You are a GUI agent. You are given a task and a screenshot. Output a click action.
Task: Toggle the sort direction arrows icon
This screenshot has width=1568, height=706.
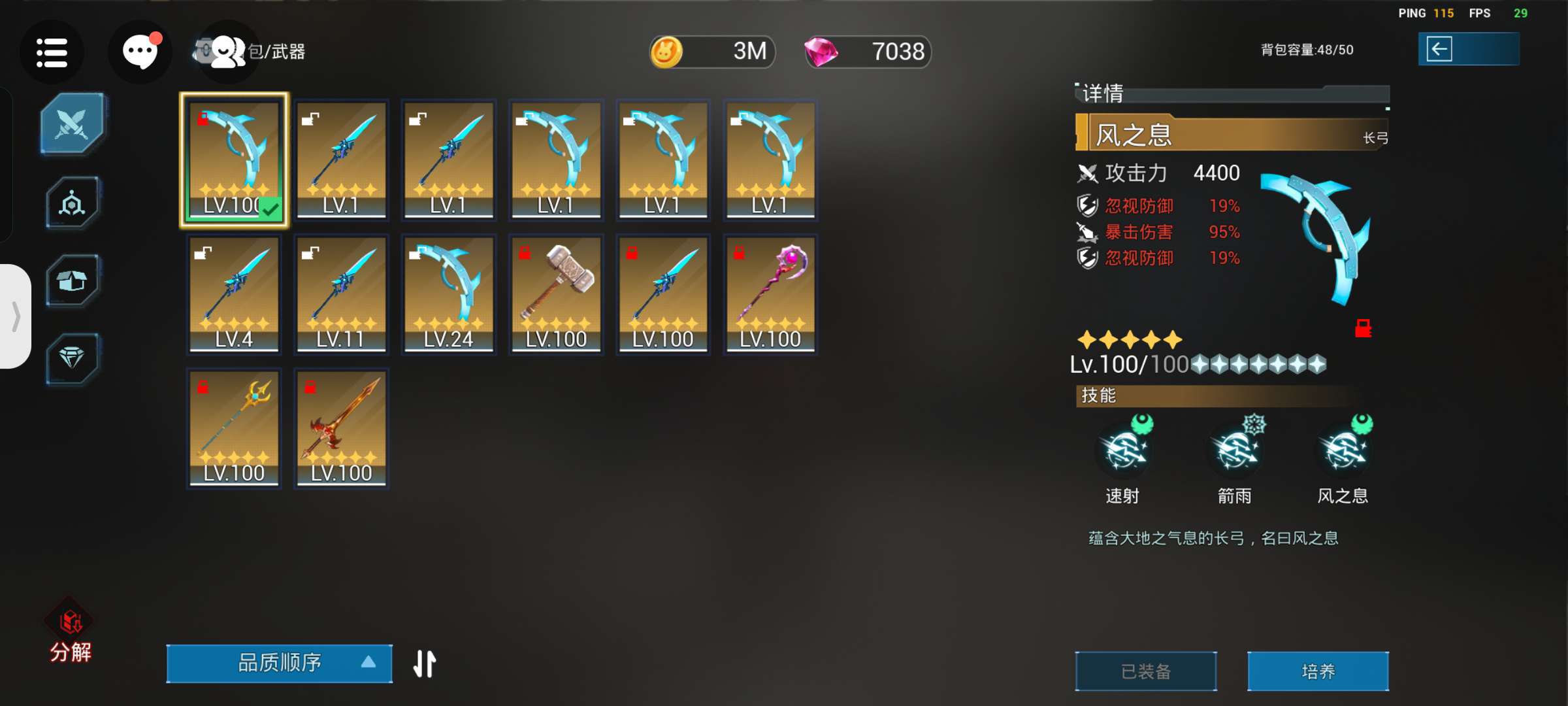(425, 664)
